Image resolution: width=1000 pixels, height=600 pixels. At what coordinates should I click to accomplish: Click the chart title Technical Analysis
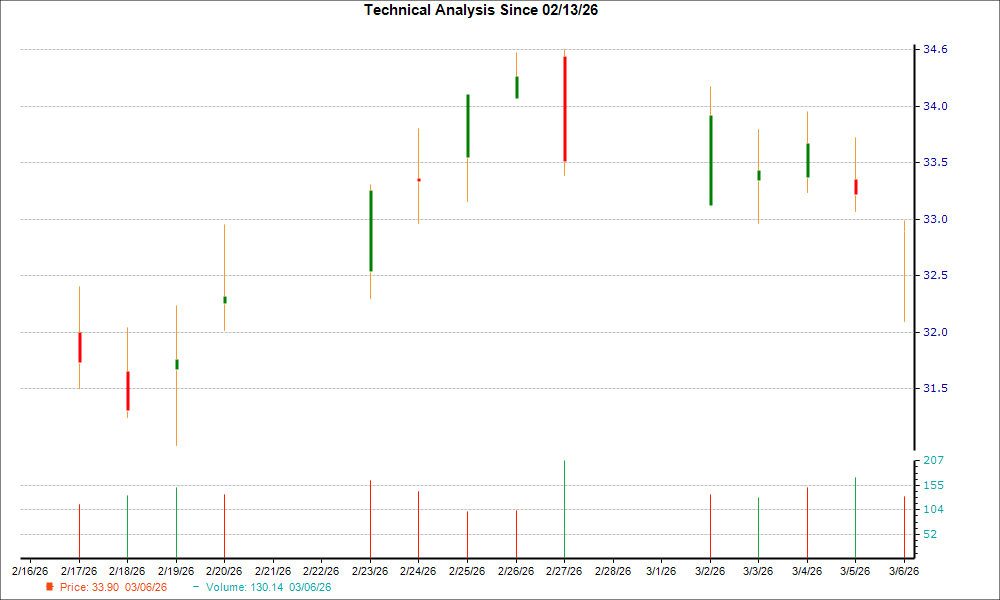click(x=487, y=10)
